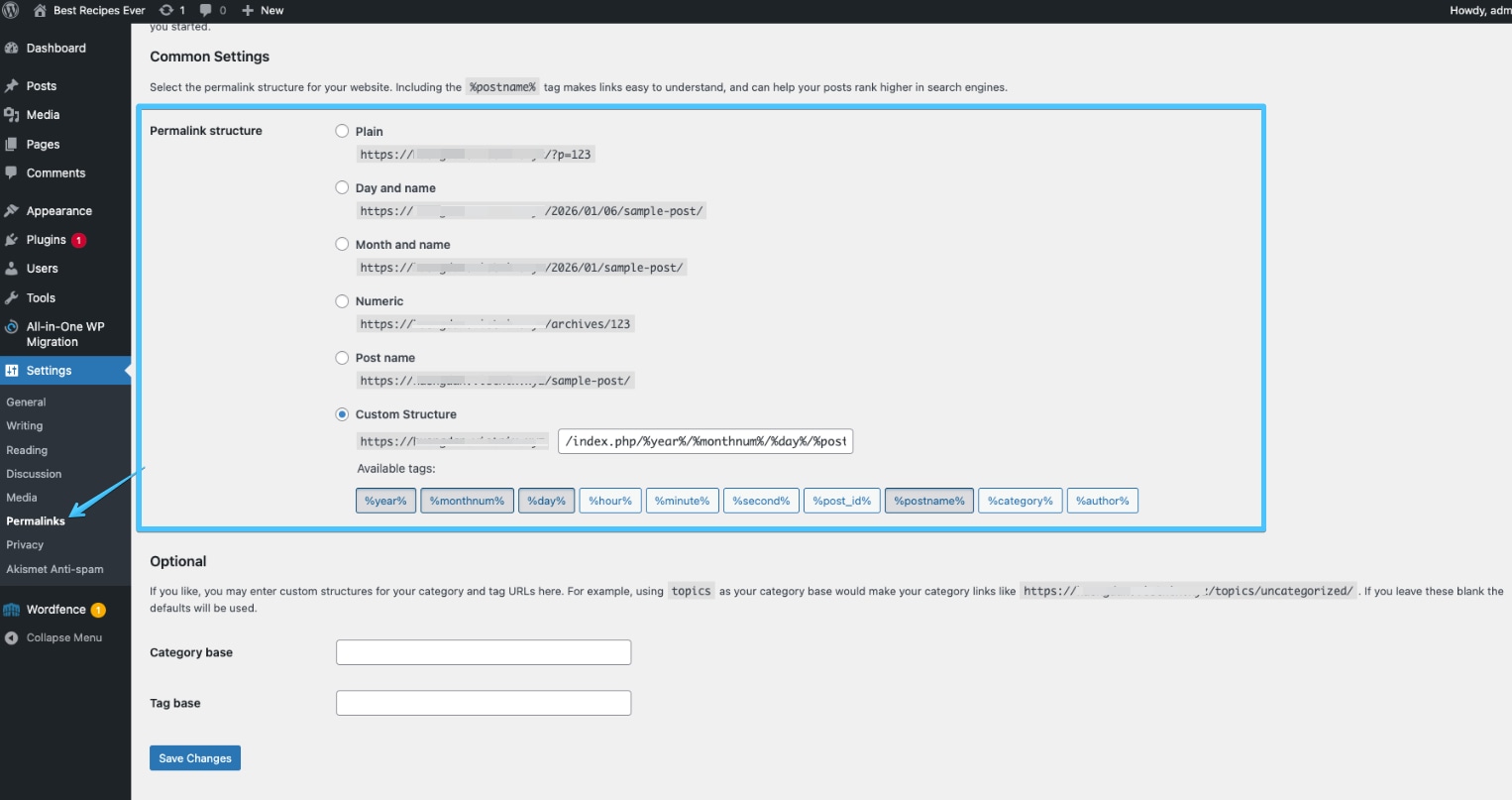
Task: Go to the General settings submenu
Action: pos(26,402)
